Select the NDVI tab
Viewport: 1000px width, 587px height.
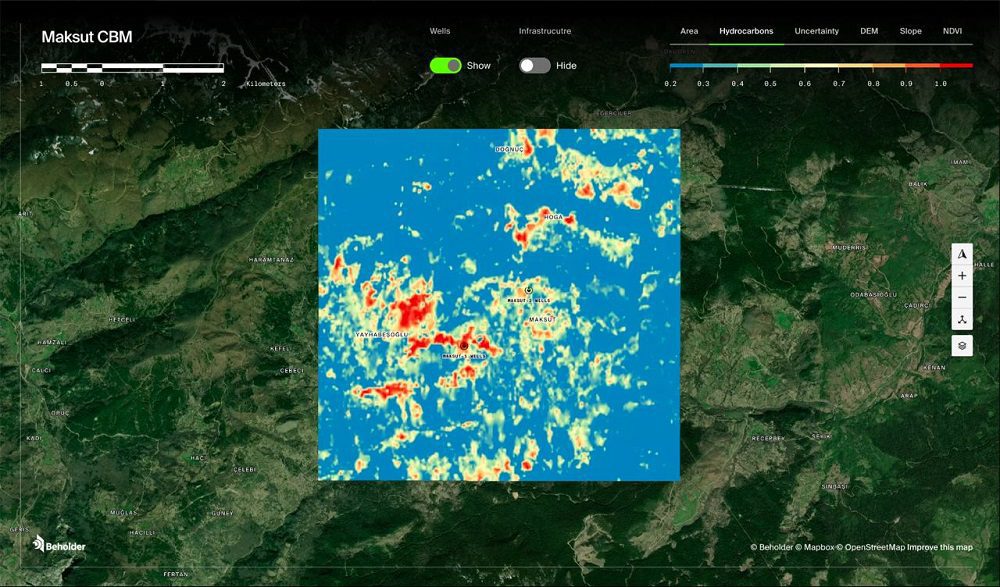pos(952,31)
